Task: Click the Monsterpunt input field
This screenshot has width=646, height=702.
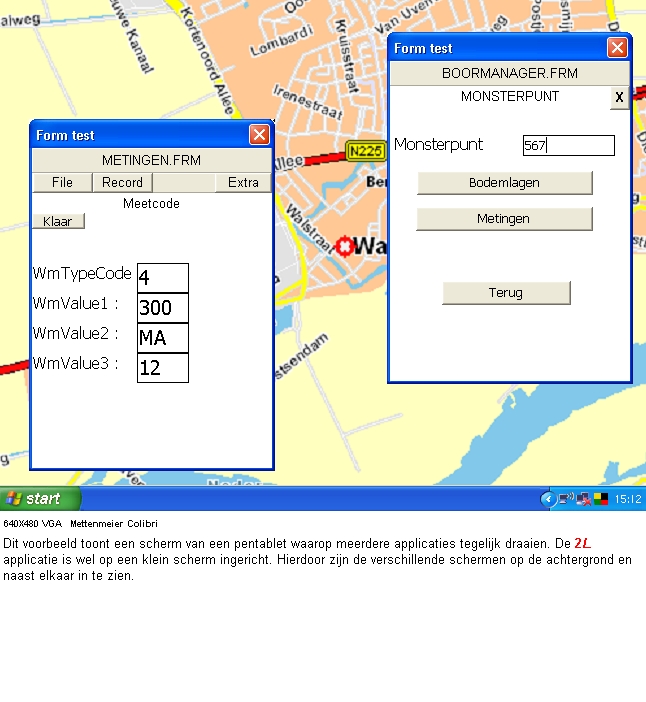Action: pos(568,145)
